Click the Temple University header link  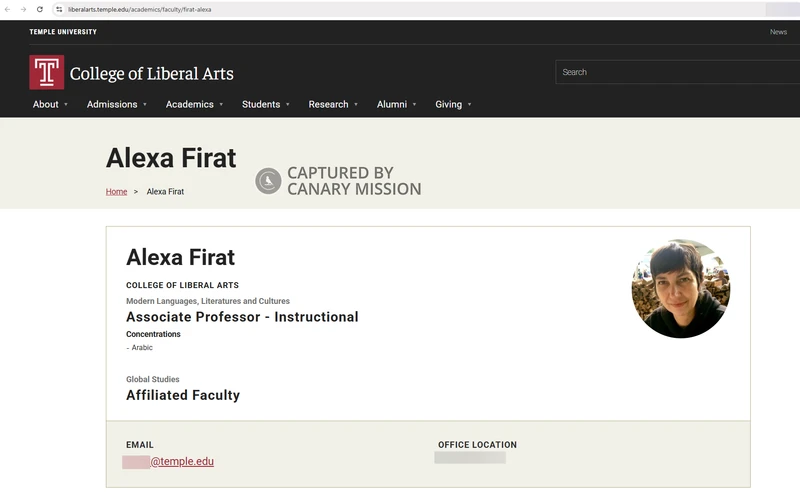[x=63, y=32]
